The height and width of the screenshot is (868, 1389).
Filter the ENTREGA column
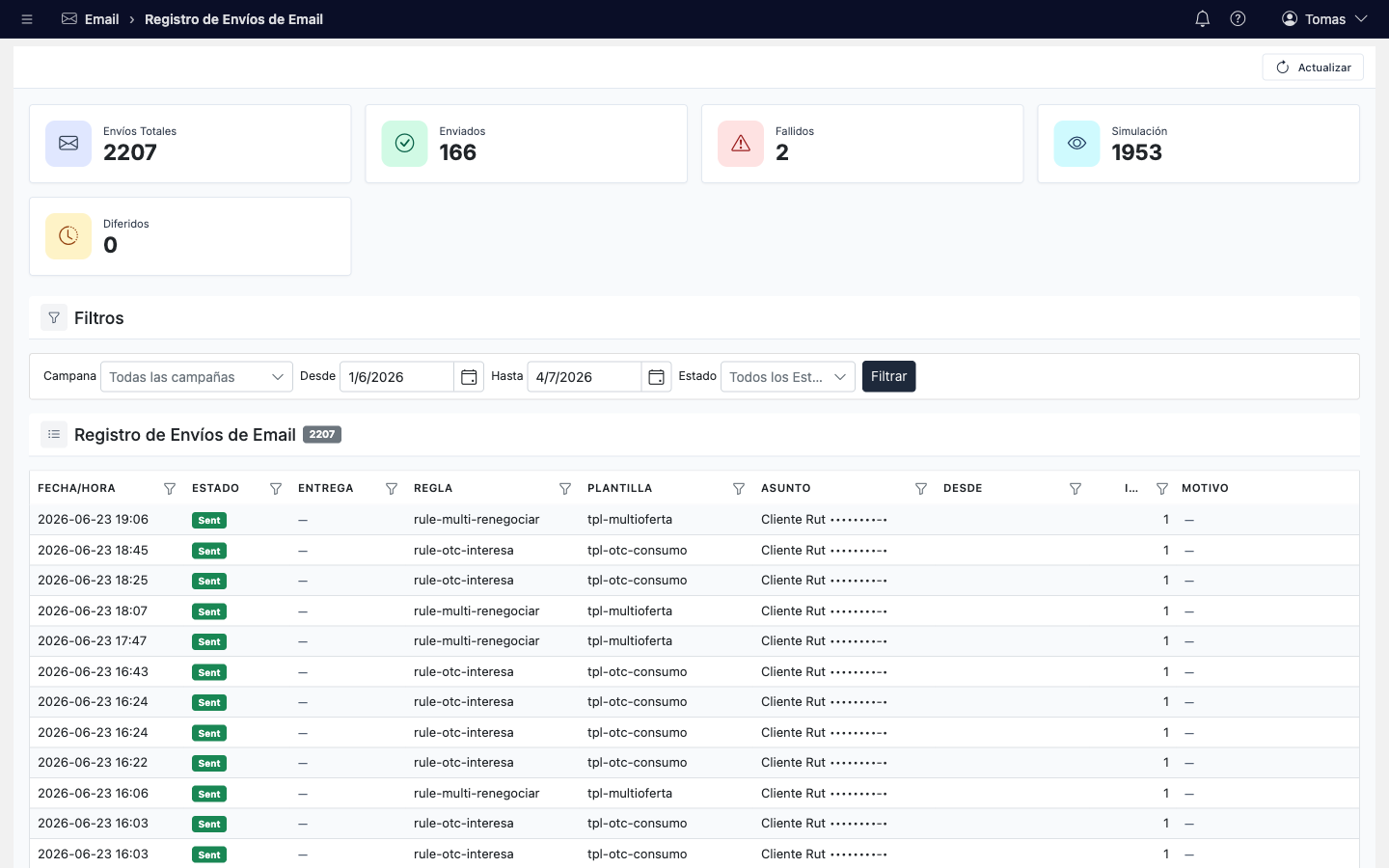click(x=392, y=489)
